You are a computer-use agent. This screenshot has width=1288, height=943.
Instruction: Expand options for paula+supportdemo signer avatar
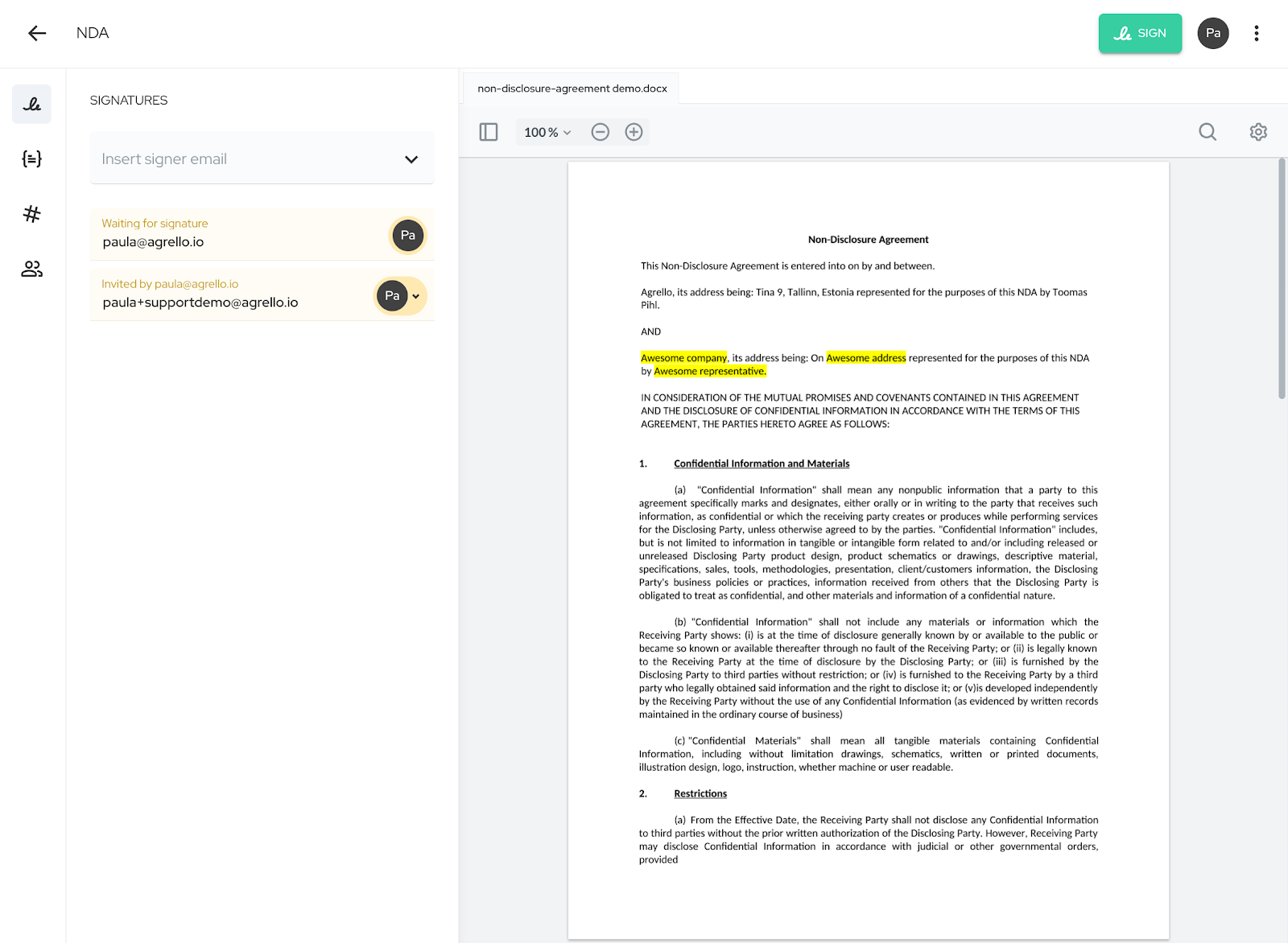click(415, 296)
